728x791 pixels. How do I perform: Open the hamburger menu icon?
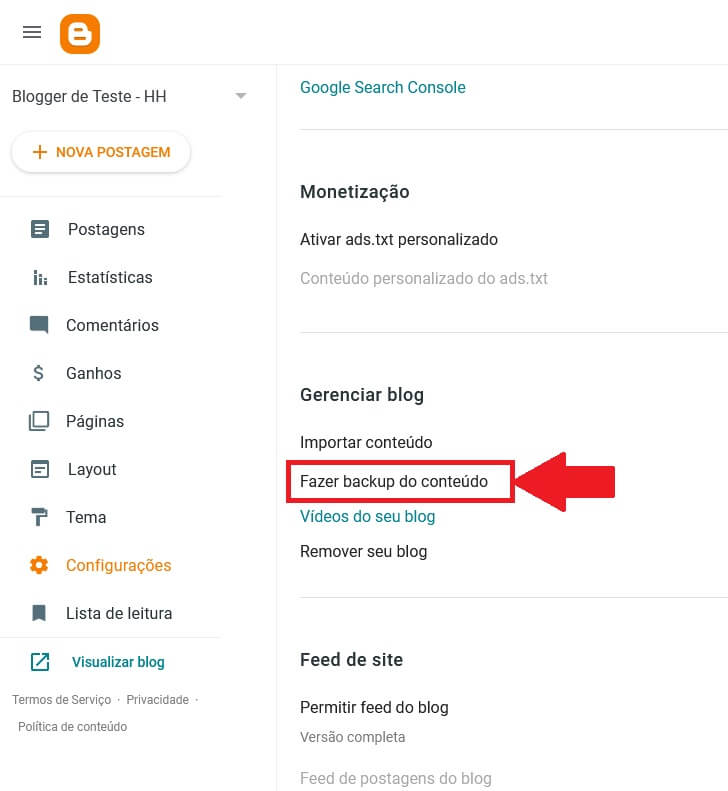pos(32,33)
